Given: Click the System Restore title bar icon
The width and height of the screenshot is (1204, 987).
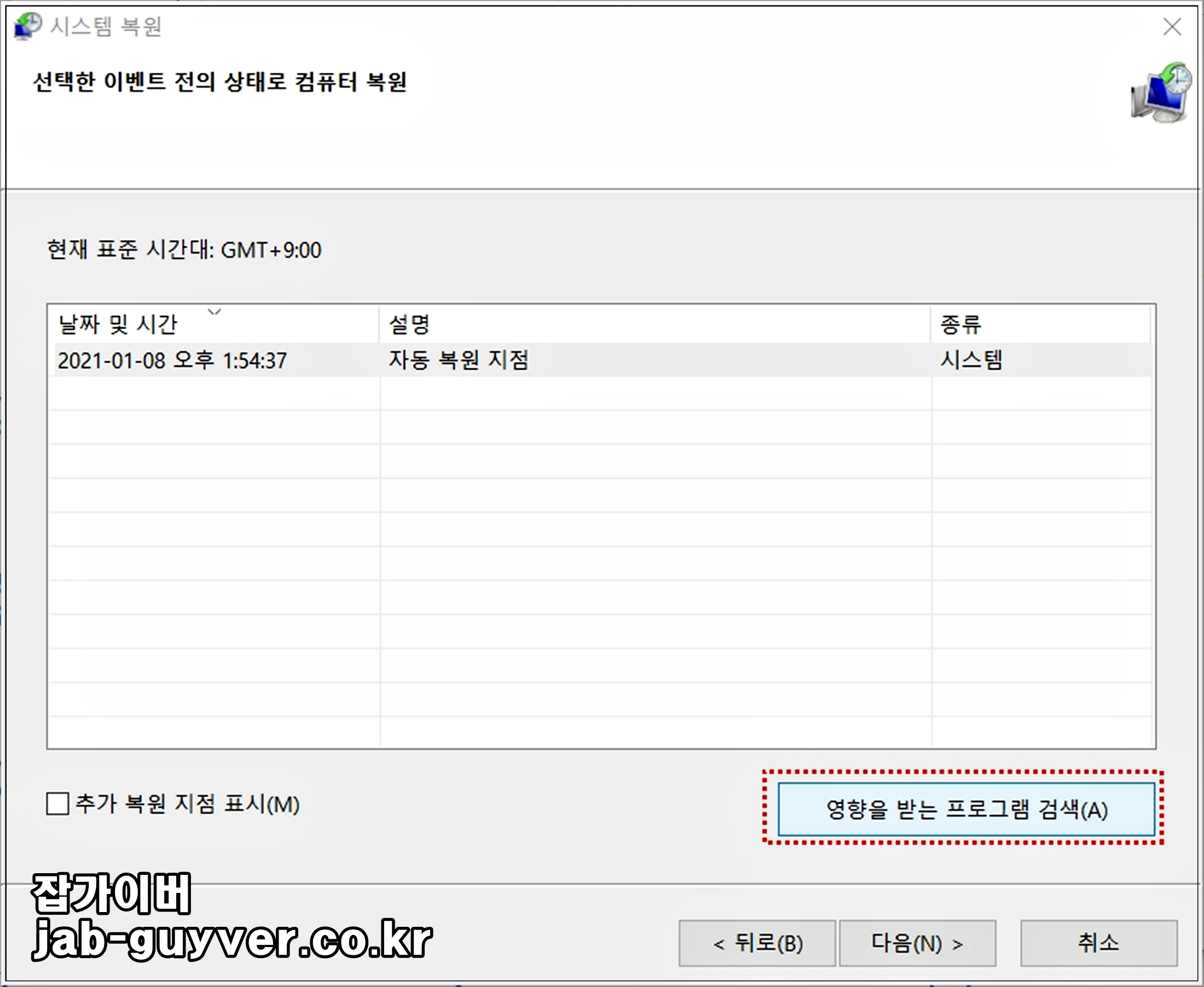Looking at the screenshot, I should click(27, 26).
